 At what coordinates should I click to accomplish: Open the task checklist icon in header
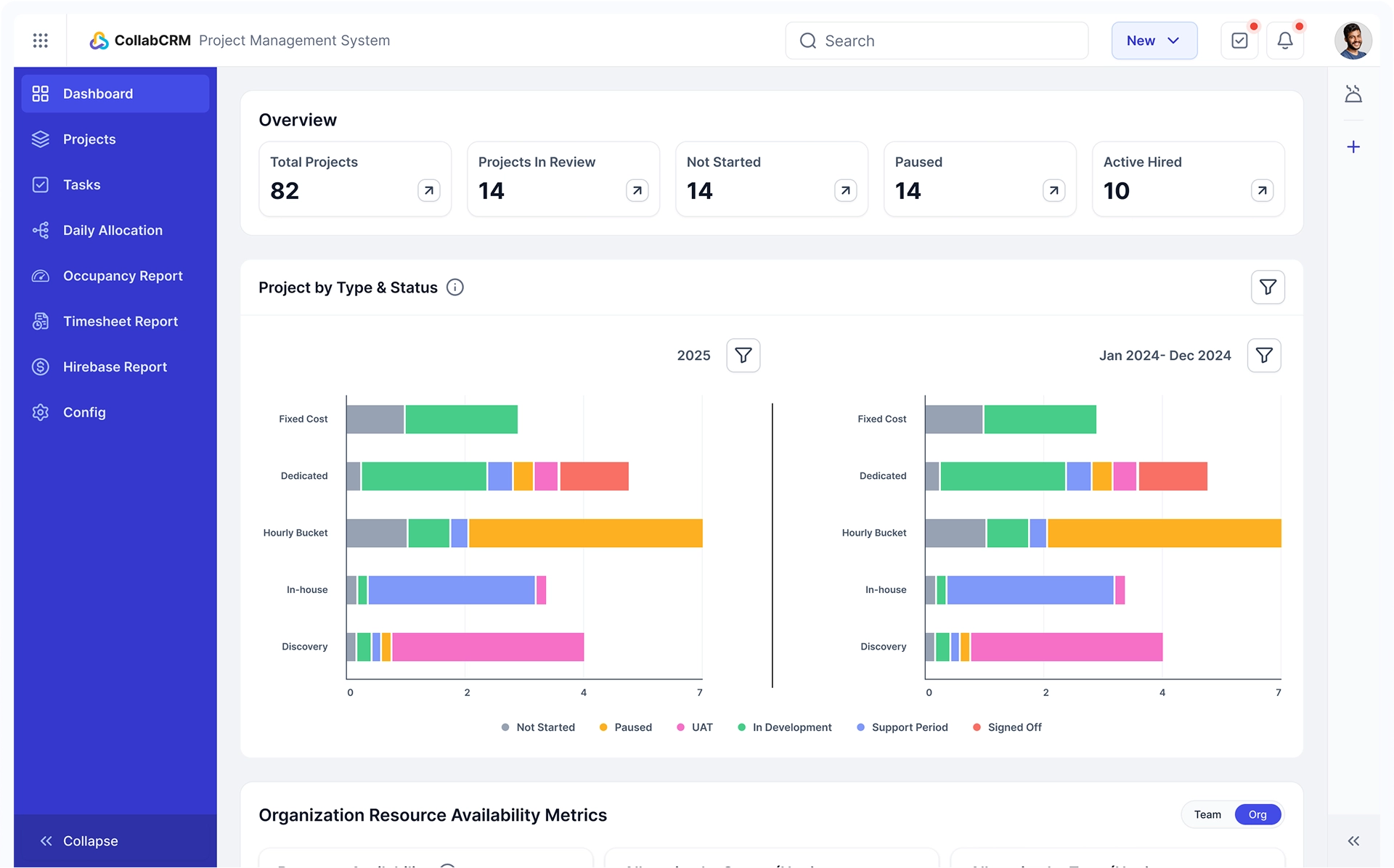pos(1239,41)
